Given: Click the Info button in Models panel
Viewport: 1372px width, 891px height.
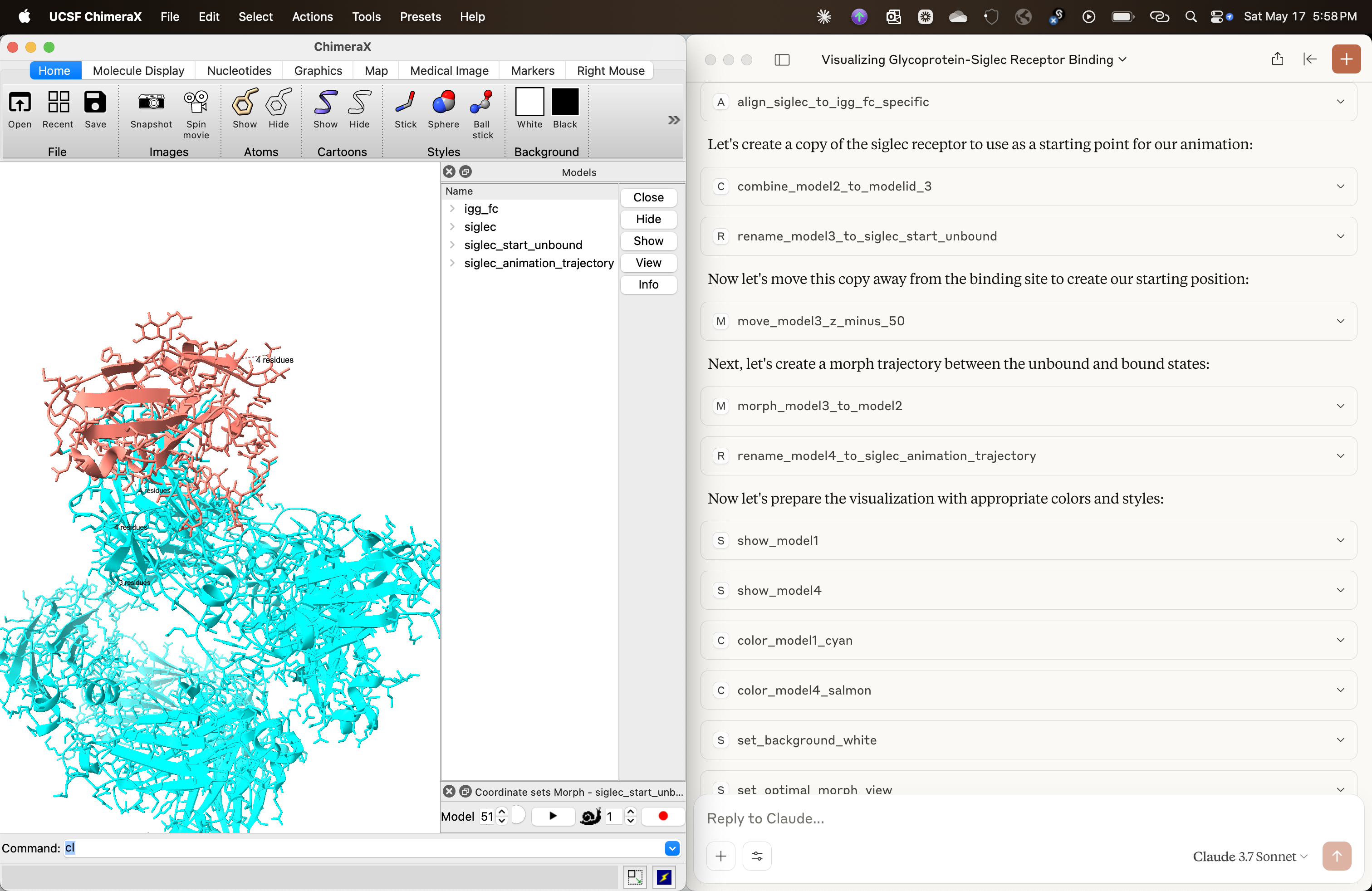Looking at the screenshot, I should [648, 284].
